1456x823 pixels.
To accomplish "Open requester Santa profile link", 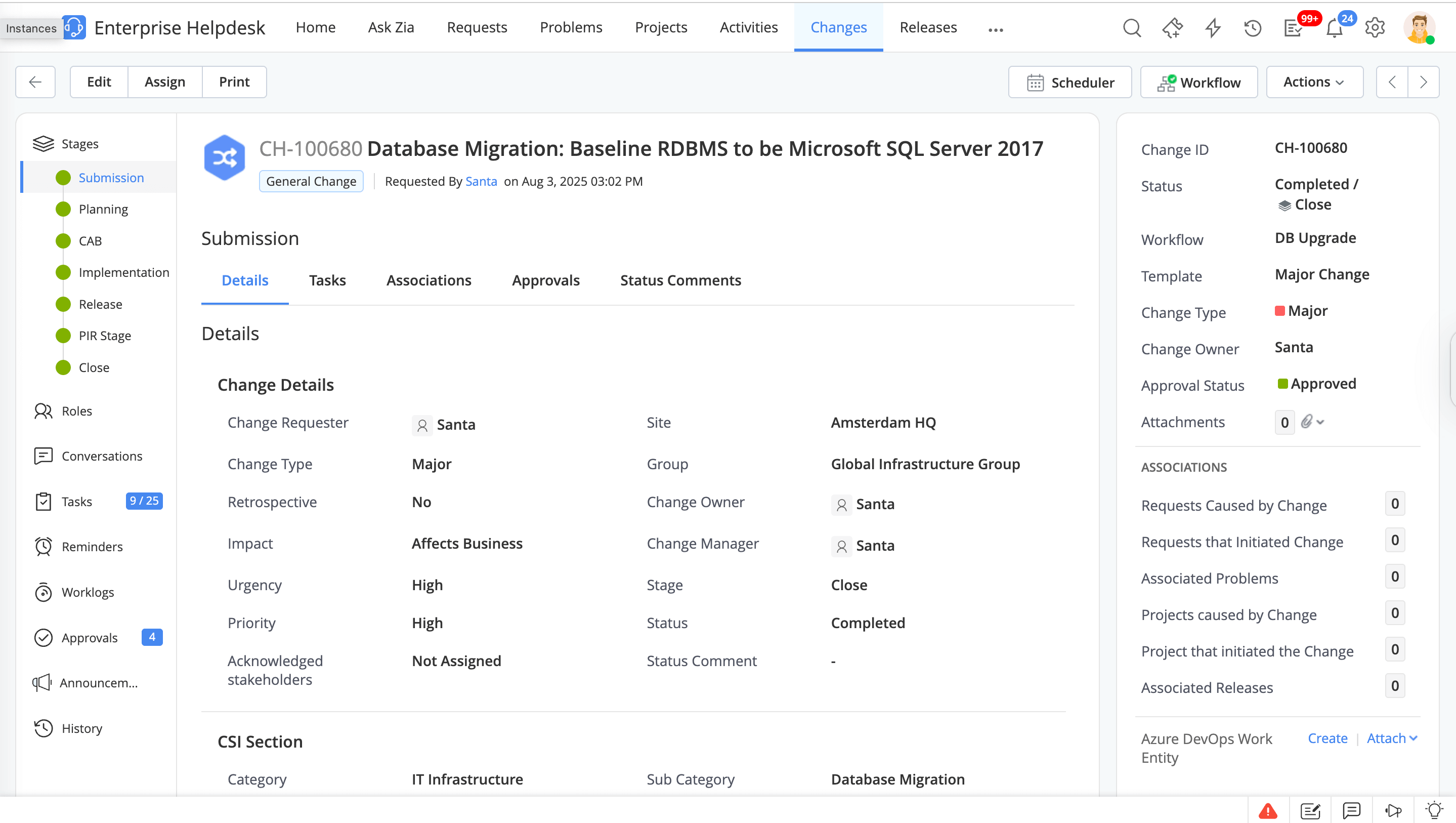I will click(x=481, y=182).
